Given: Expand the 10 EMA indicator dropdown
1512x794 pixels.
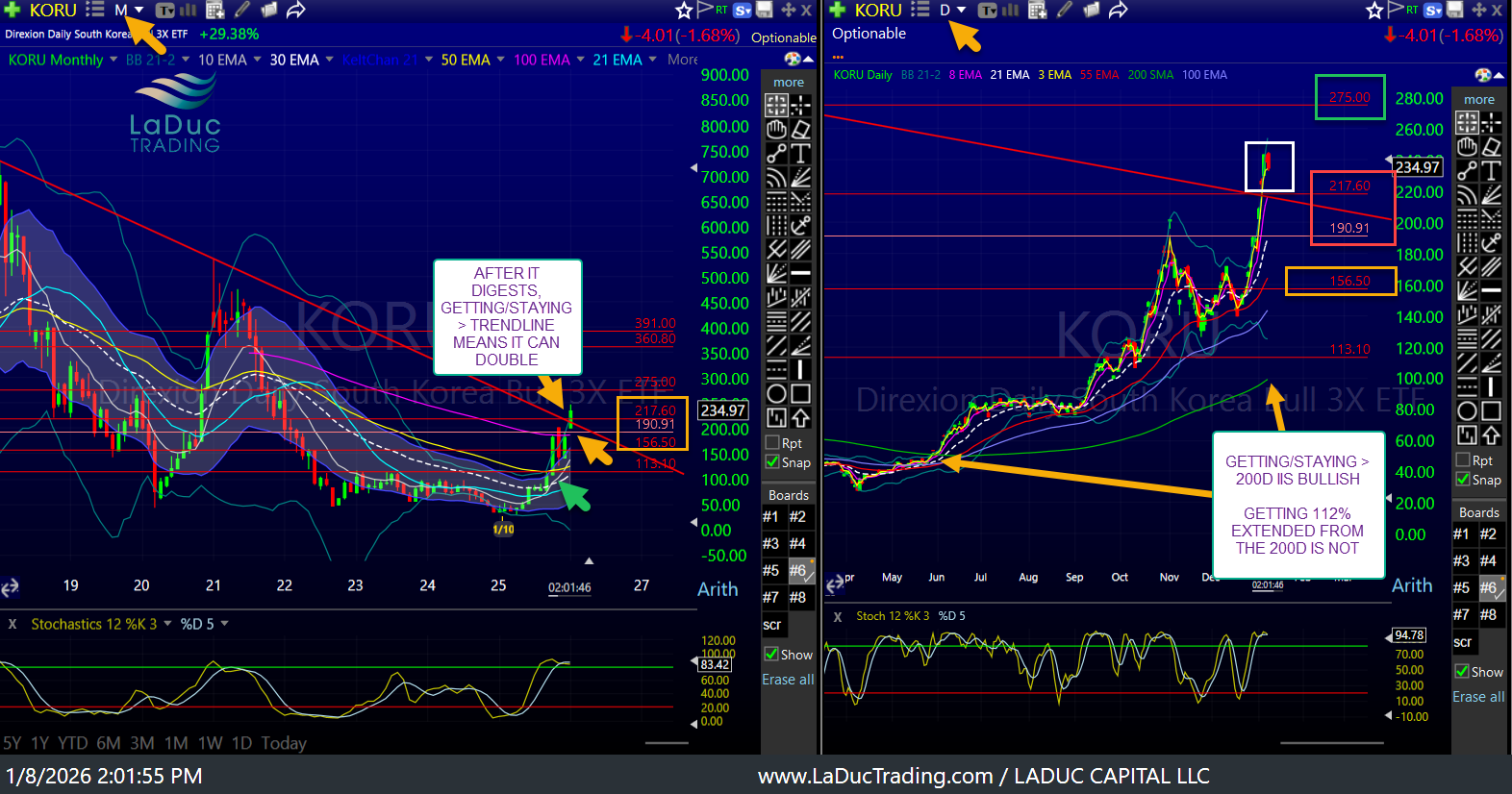Looking at the screenshot, I should pos(257,60).
